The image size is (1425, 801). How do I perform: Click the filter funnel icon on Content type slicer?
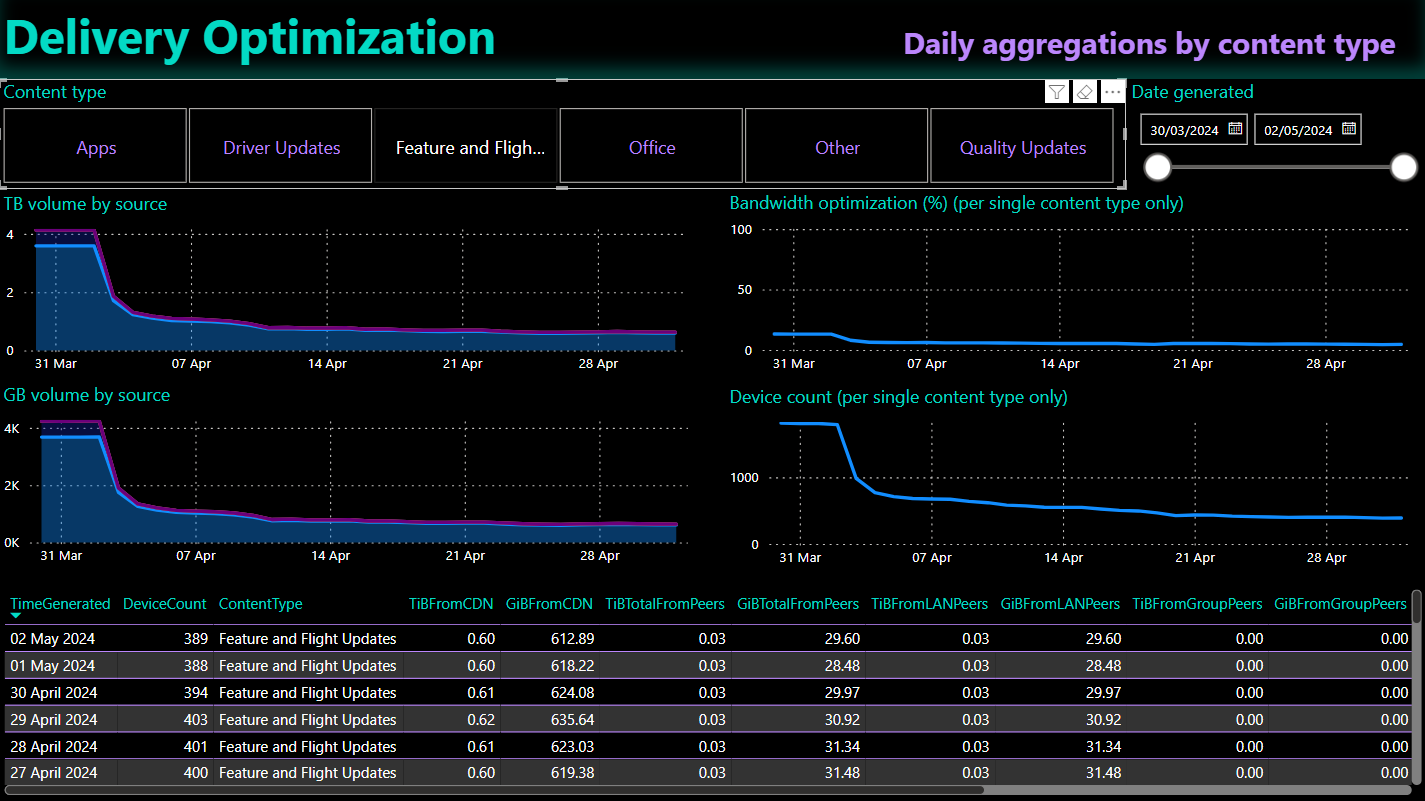[x=1056, y=92]
